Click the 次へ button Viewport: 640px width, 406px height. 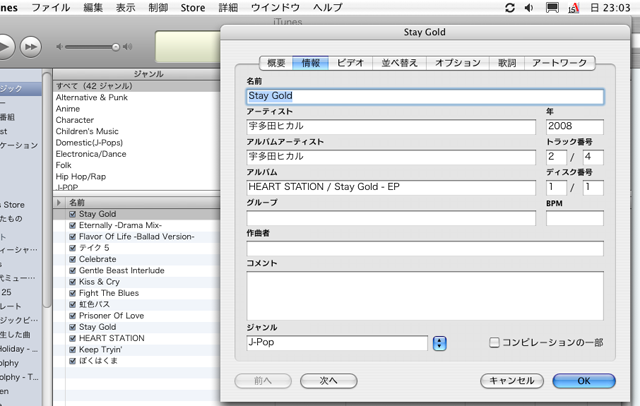pyautogui.click(x=329, y=381)
